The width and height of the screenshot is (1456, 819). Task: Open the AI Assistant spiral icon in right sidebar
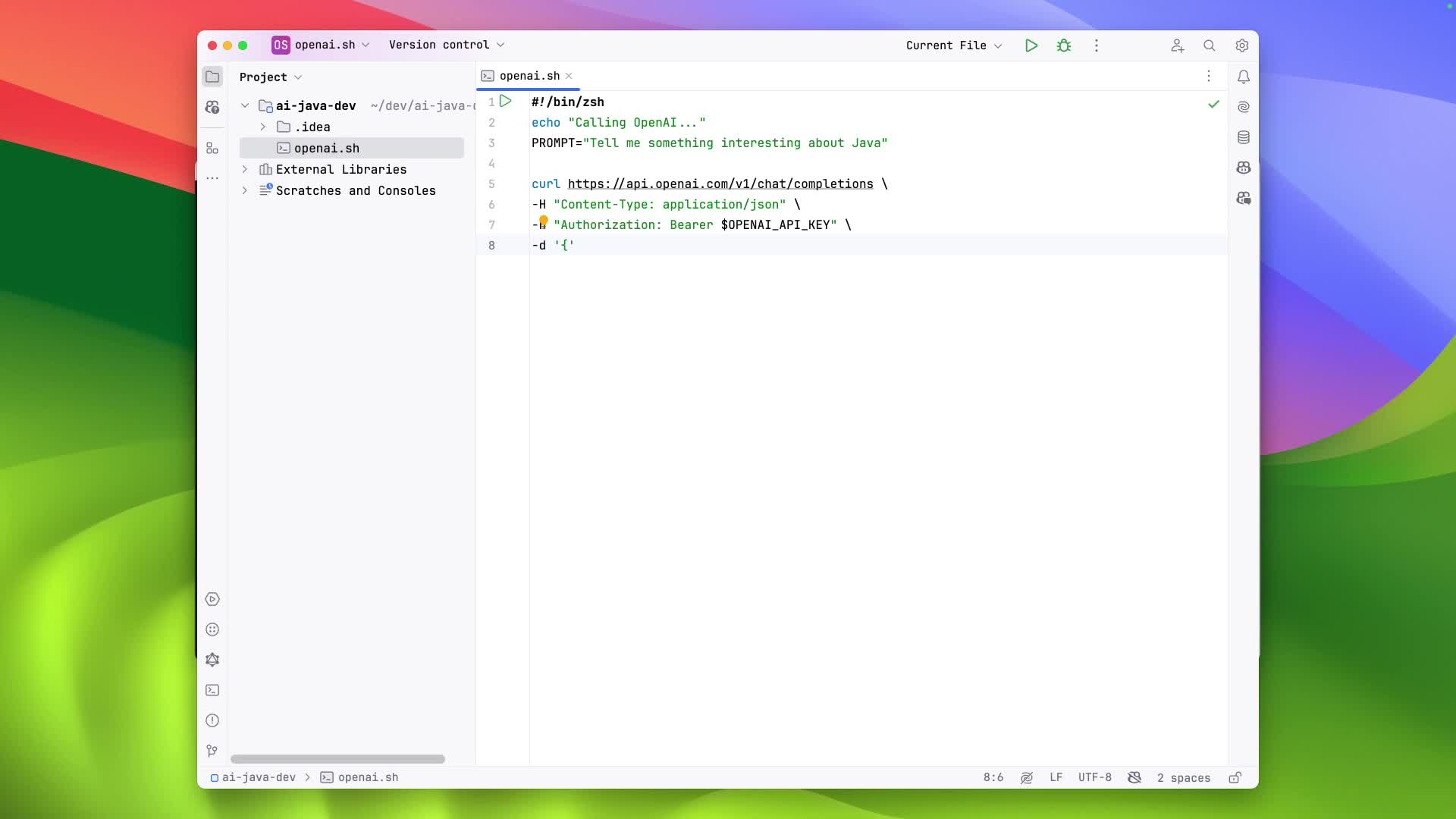pyautogui.click(x=1244, y=107)
